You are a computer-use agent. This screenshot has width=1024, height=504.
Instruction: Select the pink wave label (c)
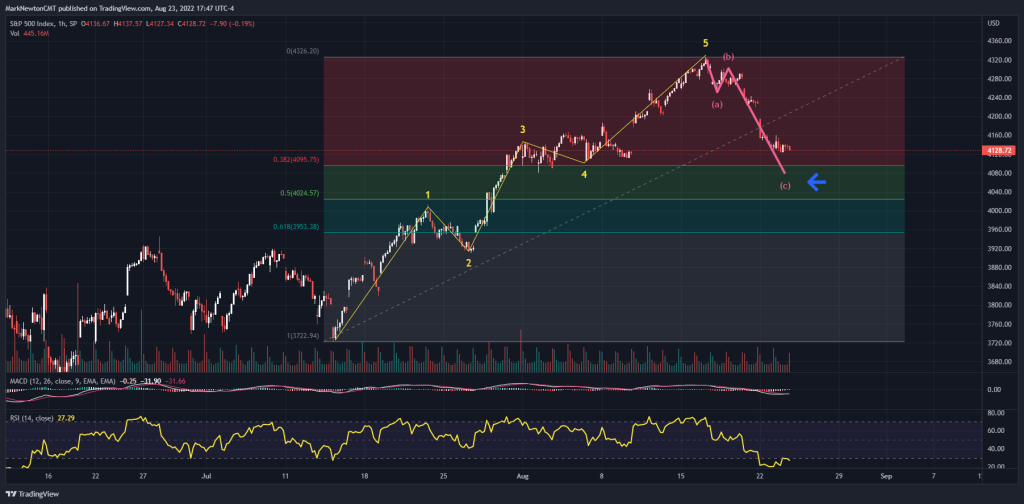click(x=785, y=186)
